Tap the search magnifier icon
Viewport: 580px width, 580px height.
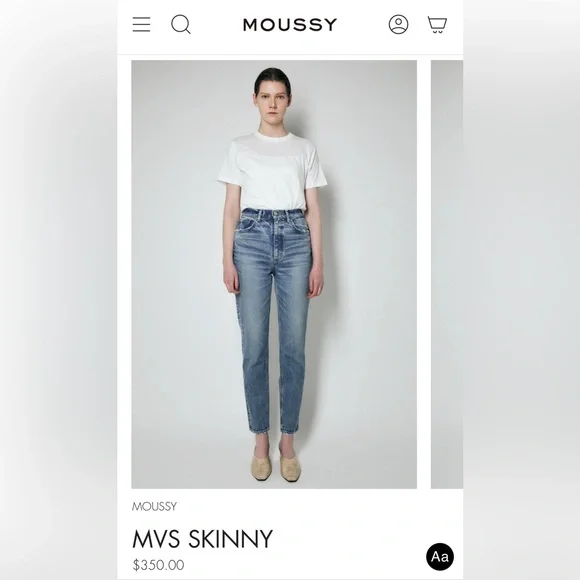(181, 24)
